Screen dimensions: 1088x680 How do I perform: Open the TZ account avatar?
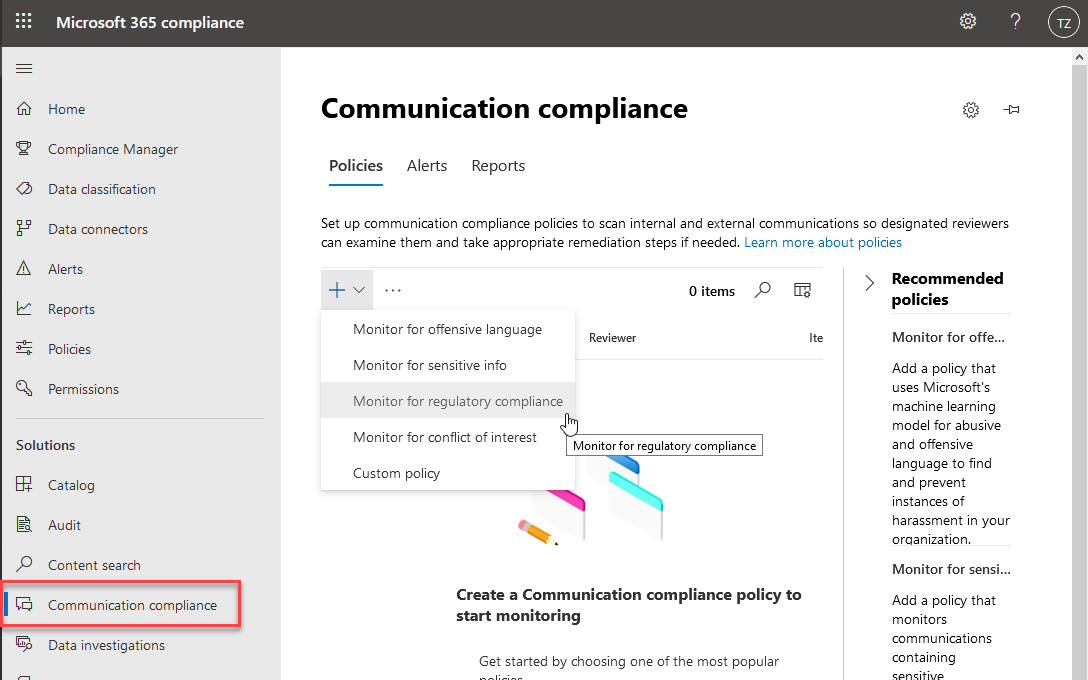click(x=1063, y=22)
